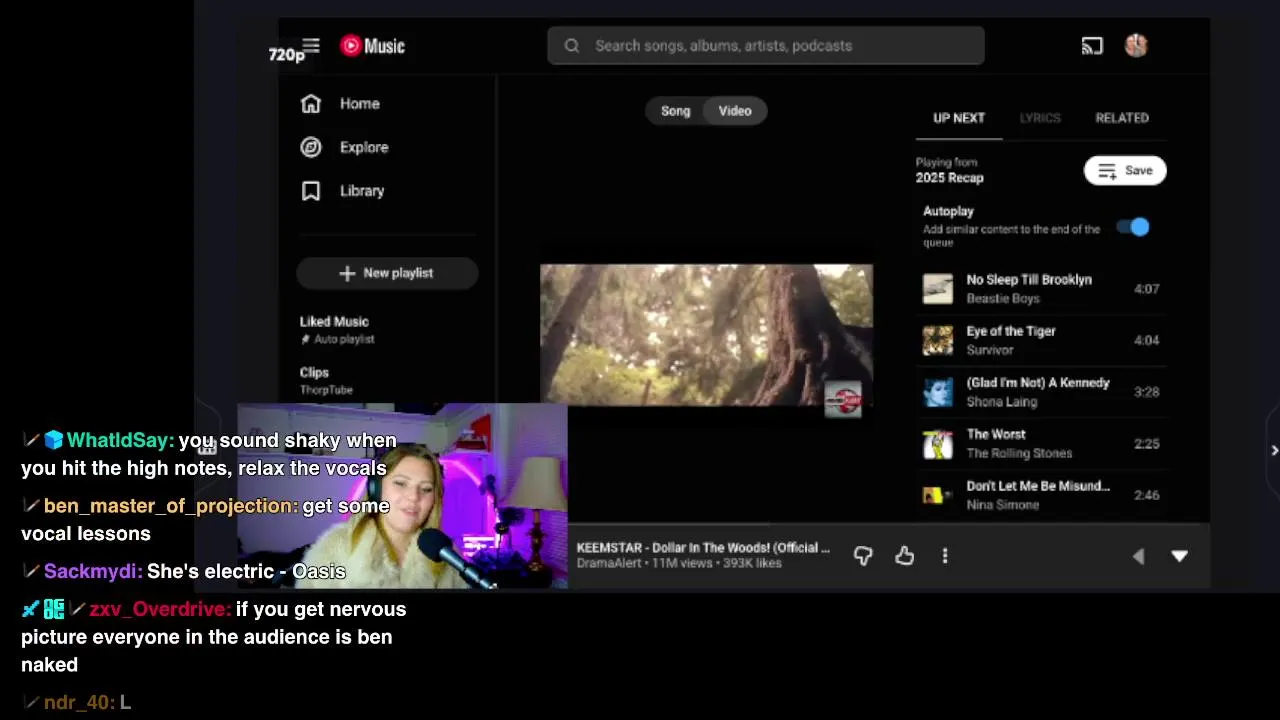
Task: Click the Shona Laing track thumbnail
Action: 938,392
